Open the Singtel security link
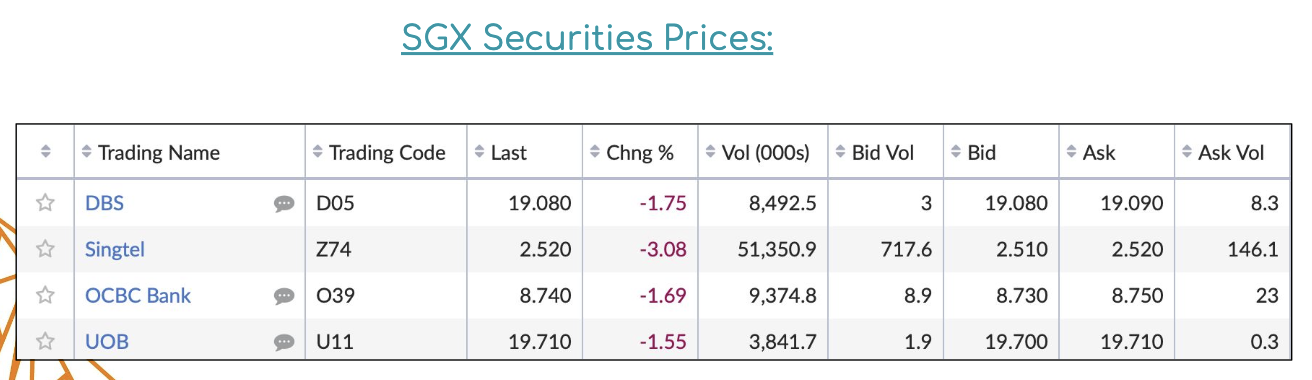The width and height of the screenshot is (1312, 380). pyautogui.click(x=115, y=249)
